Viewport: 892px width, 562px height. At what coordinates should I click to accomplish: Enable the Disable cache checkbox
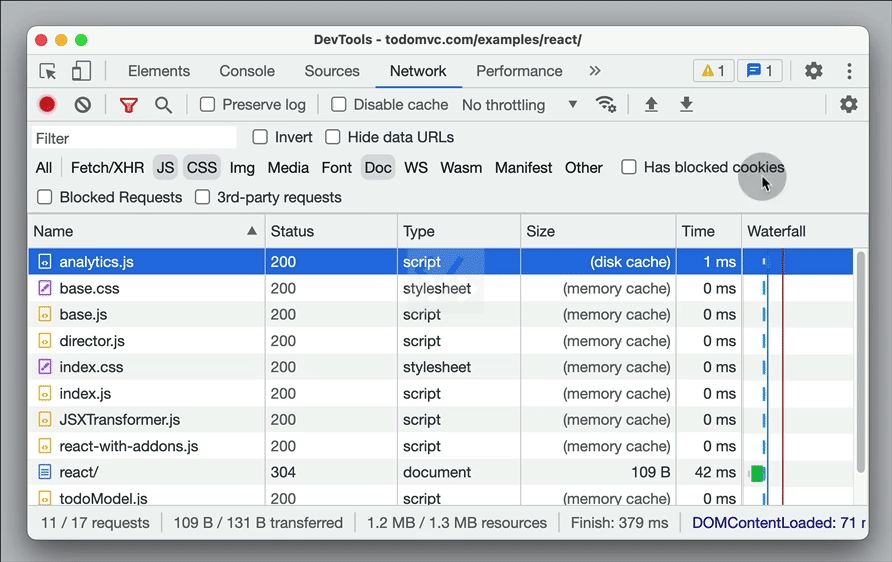coord(338,105)
